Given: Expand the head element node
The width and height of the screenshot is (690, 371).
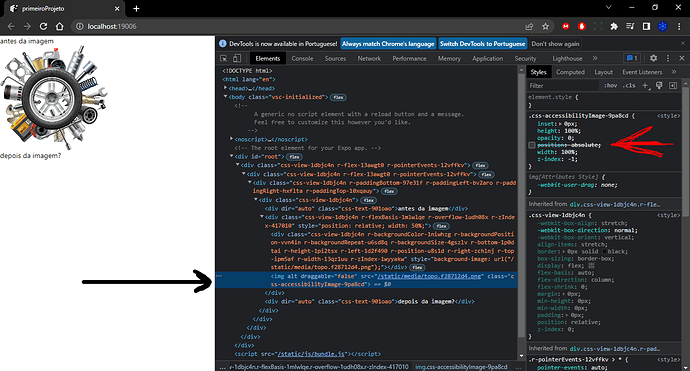Looking at the screenshot, I should [x=226, y=88].
